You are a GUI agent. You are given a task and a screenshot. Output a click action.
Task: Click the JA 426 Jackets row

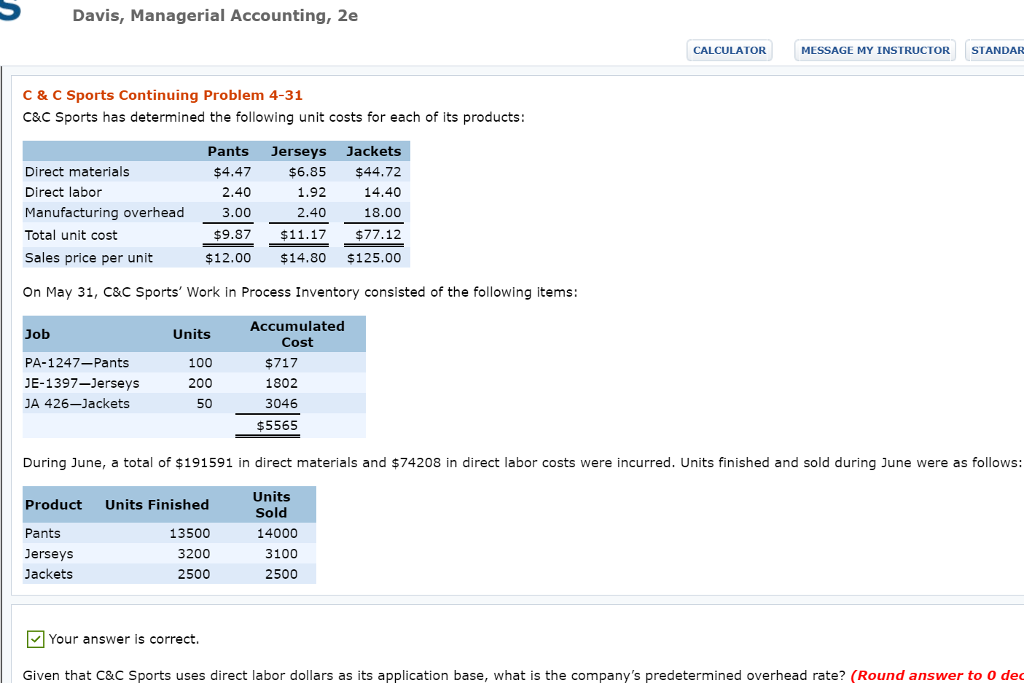76,403
